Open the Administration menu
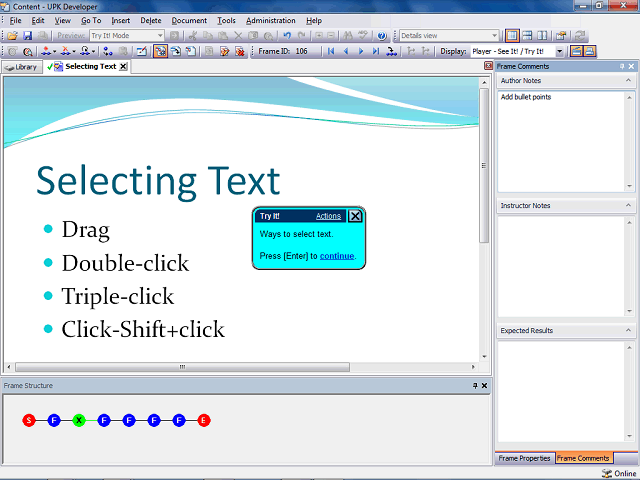Viewport: 640px width, 480px height. (271, 20)
